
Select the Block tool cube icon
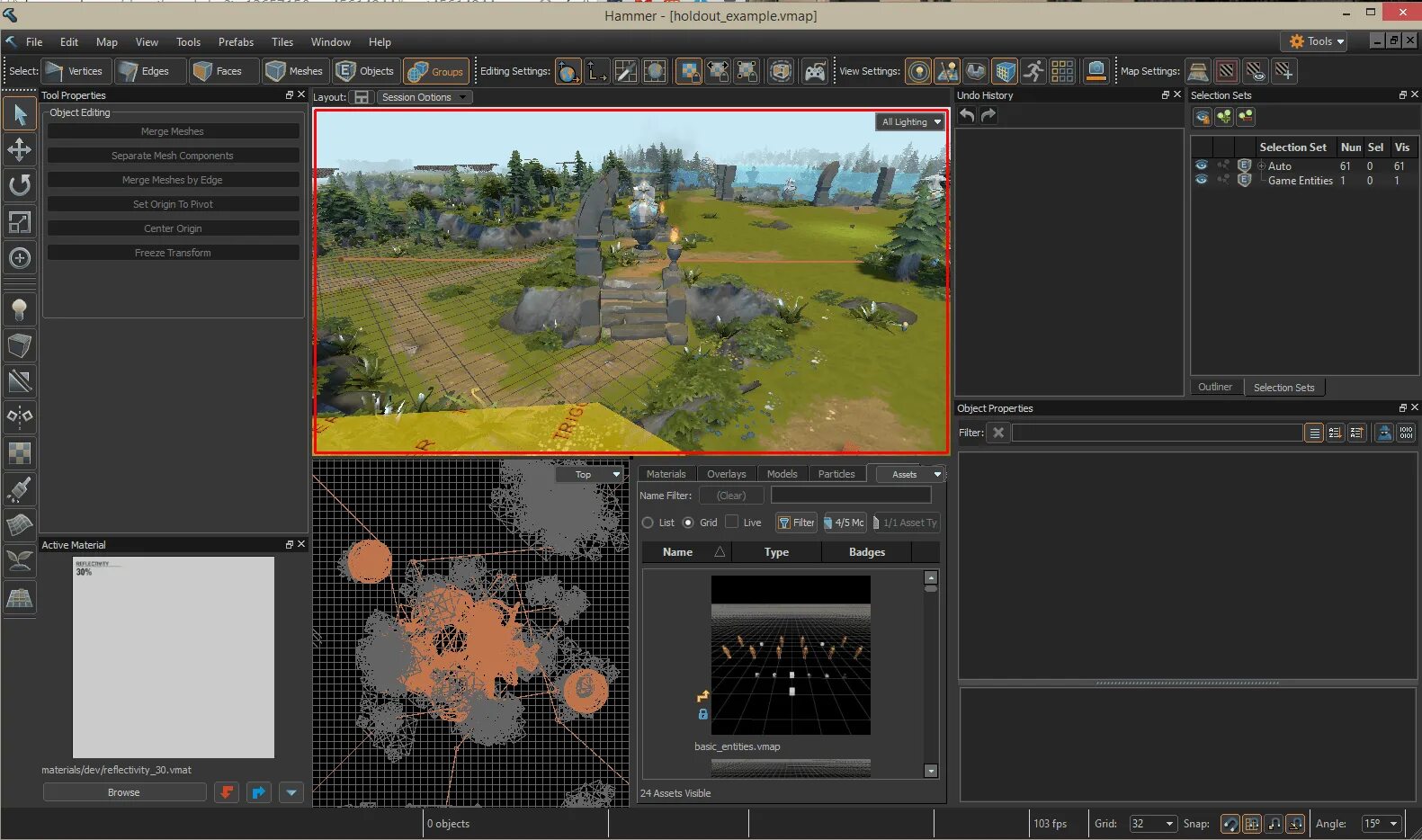(x=20, y=345)
